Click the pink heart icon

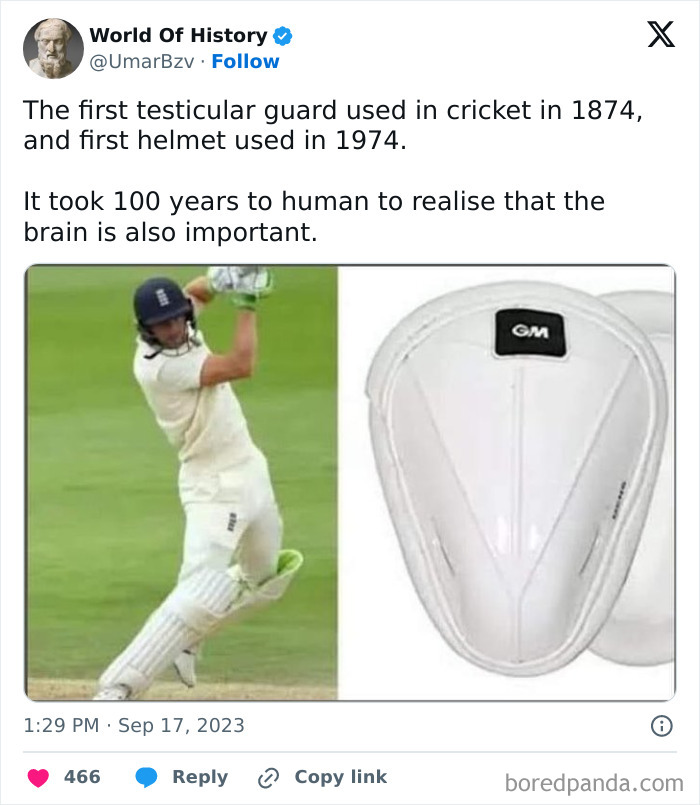coord(39,777)
